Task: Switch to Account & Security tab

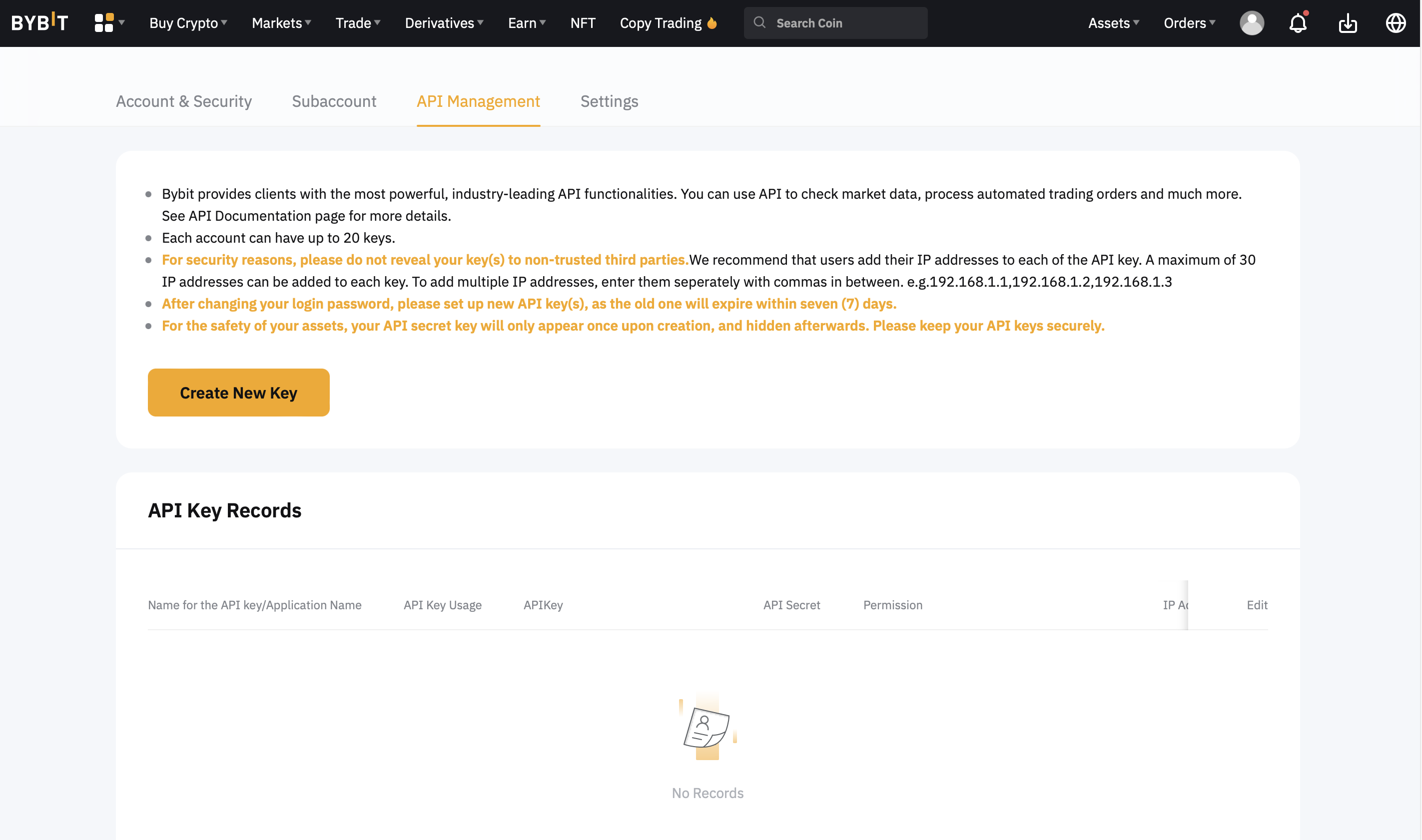Action: click(183, 101)
